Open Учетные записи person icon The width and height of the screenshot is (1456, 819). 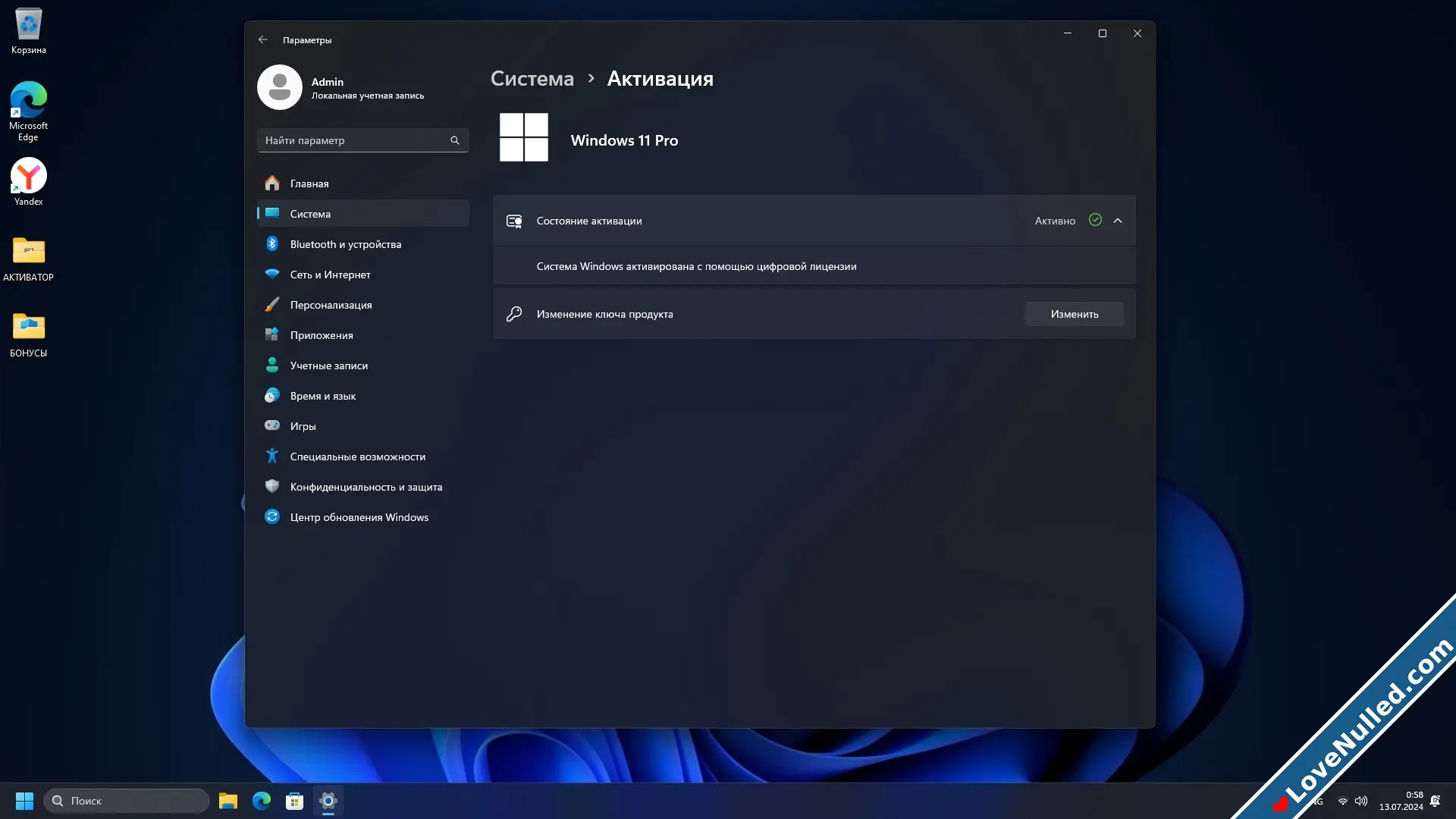[272, 365]
